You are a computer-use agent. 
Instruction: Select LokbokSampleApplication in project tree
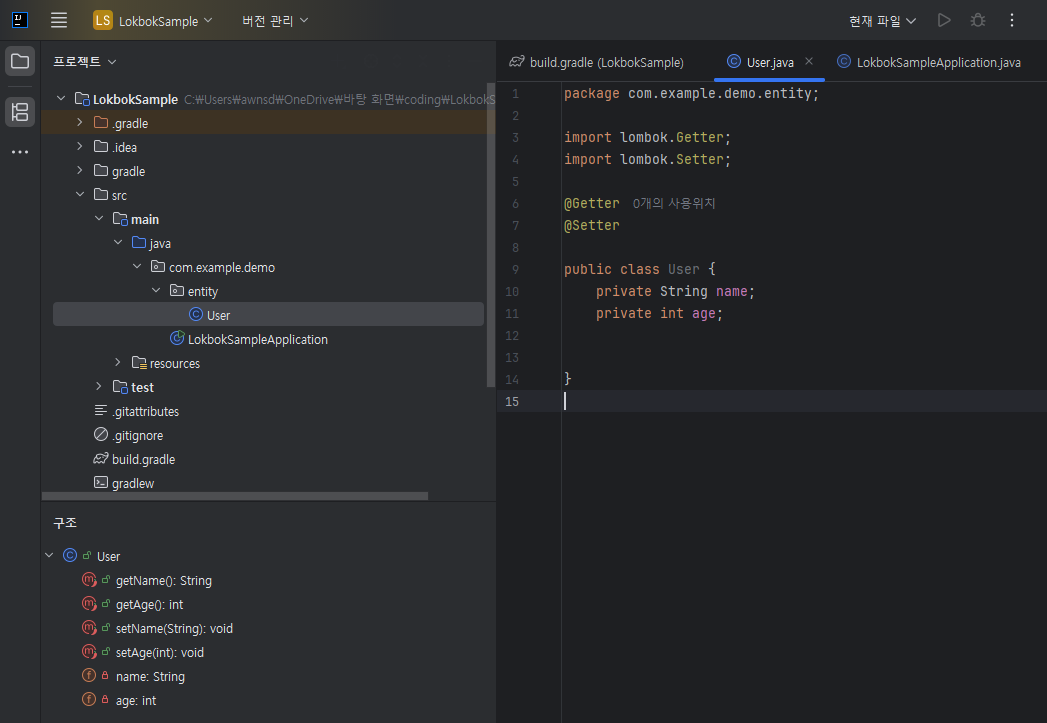point(257,339)
